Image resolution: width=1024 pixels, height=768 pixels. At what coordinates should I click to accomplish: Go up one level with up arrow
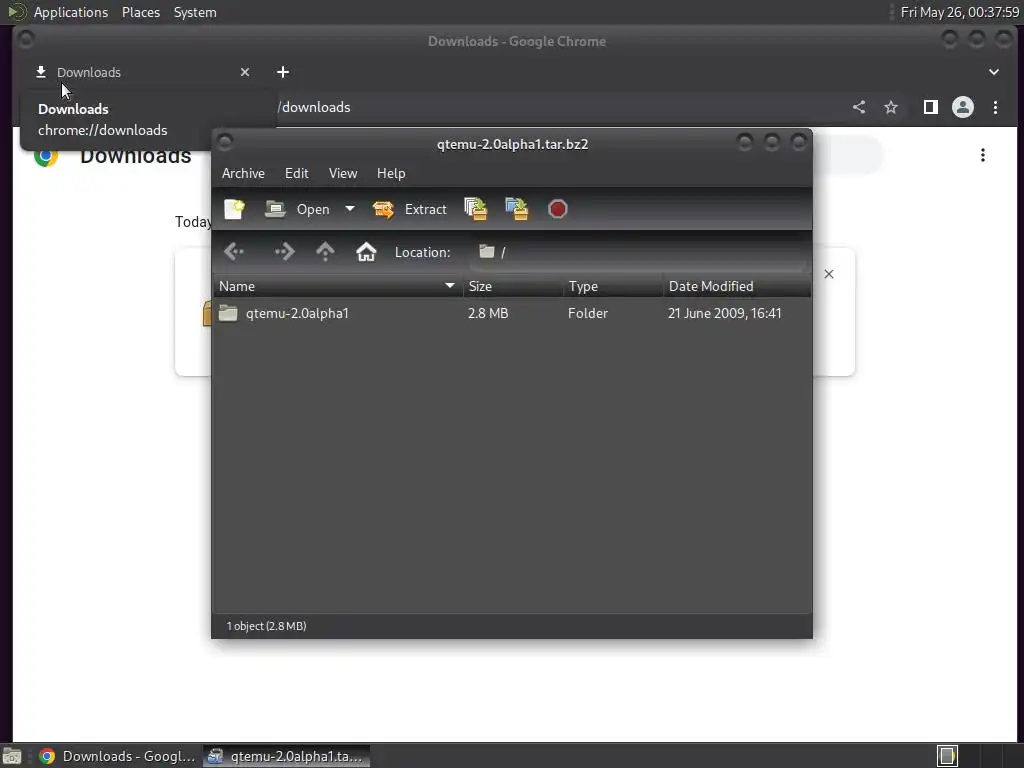[x=325, y=251]
